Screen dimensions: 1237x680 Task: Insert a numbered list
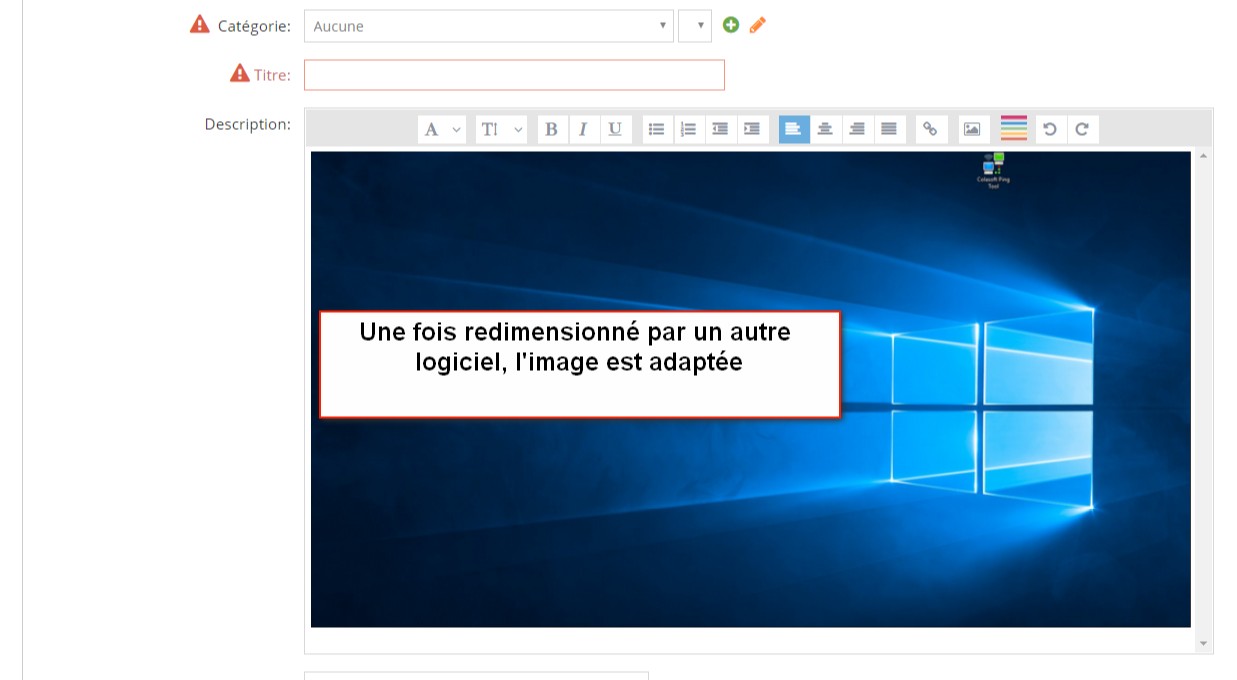pos(688,129)
